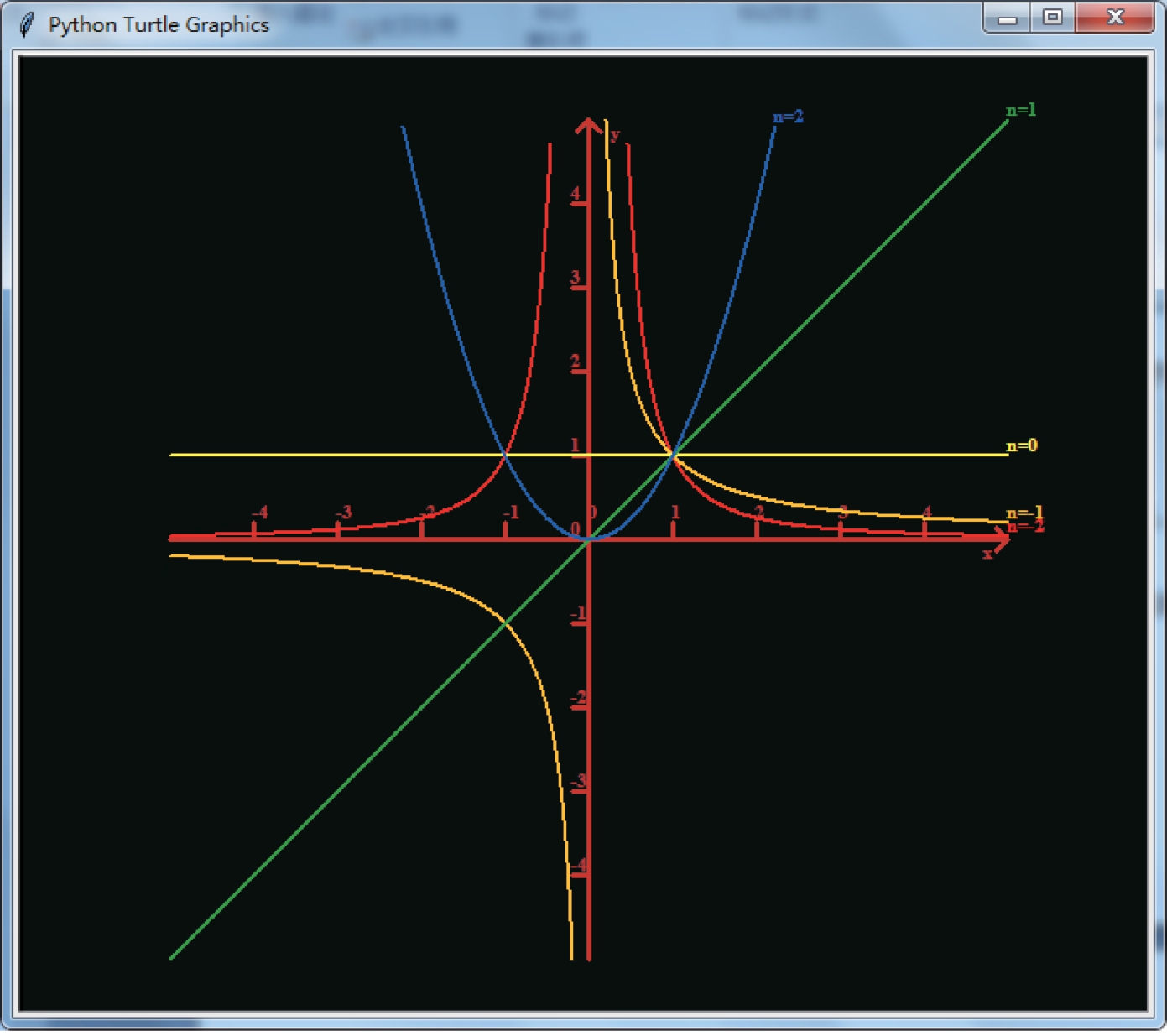This screenshot has height=1036, width=1167.
Task: Click the green 'n=1' line label
Action: pos(1021,110)
